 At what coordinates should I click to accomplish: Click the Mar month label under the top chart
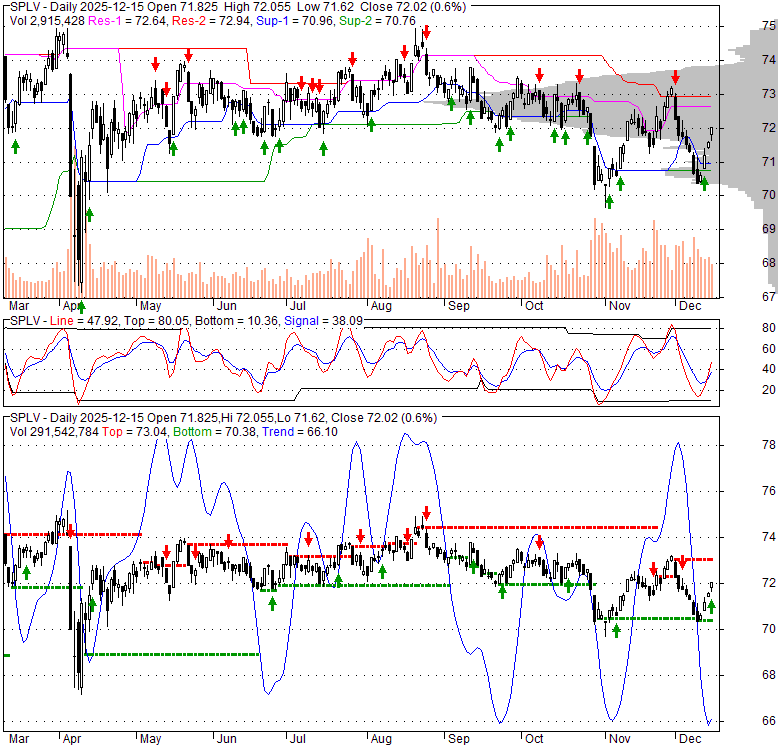click(x=19, y=306)
